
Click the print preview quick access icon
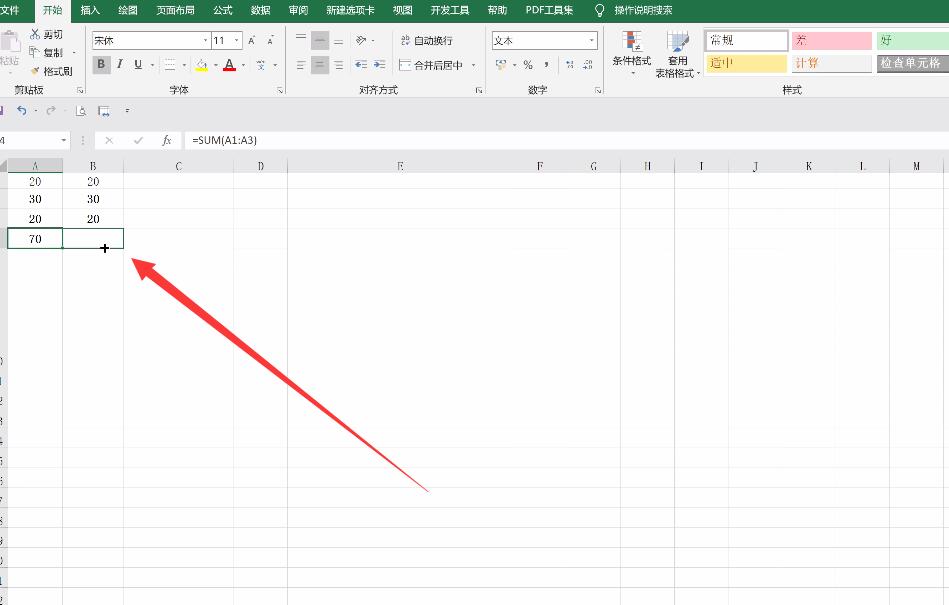[80, 111]
